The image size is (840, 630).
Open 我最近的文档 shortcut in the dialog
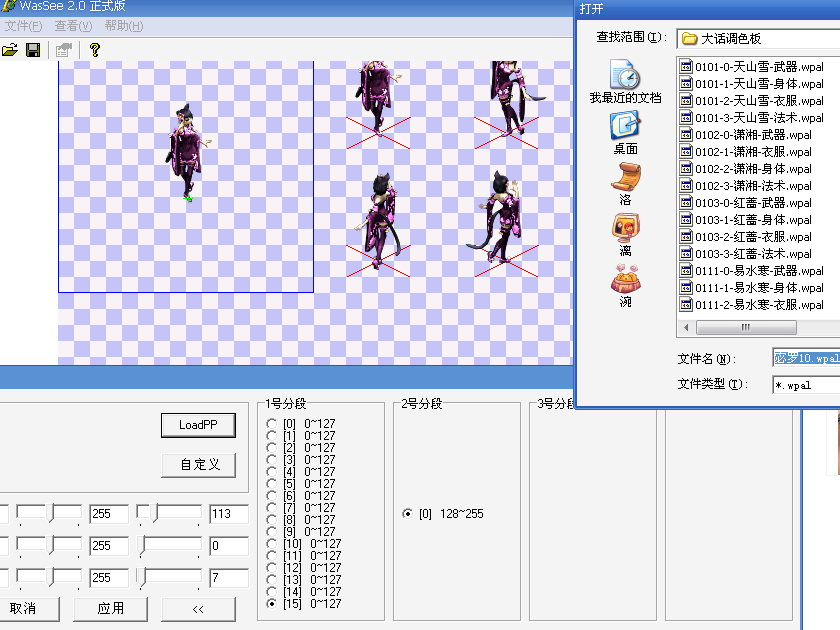click(625, 82)
